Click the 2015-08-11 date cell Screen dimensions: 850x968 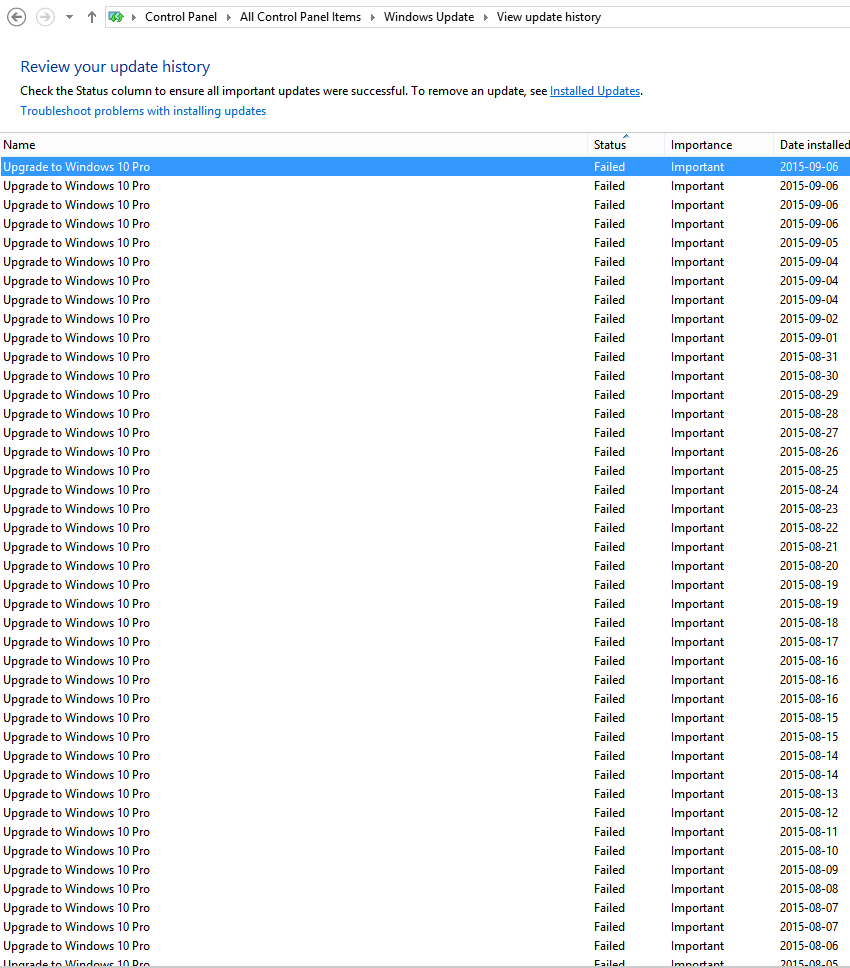point(809,832)
